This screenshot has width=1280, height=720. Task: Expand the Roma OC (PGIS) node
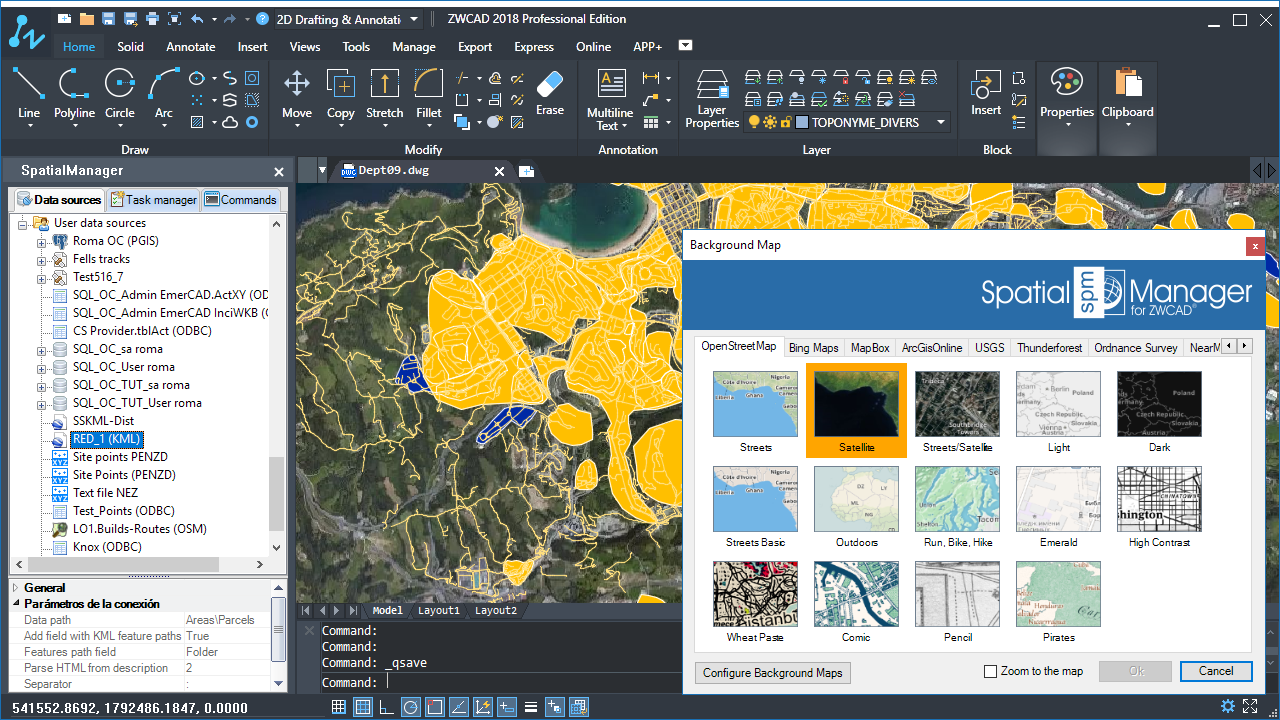click(41, 241)
